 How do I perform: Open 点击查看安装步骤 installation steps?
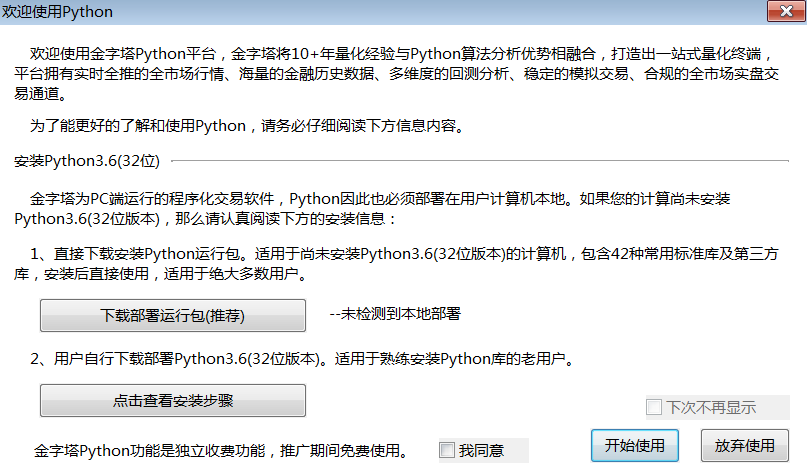pyautogui.click(x=173, y=400)
